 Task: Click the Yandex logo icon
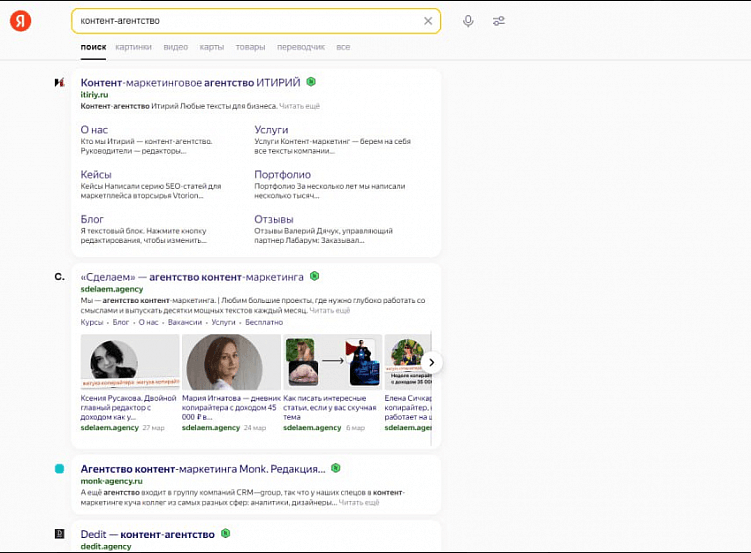pos(20,20)
